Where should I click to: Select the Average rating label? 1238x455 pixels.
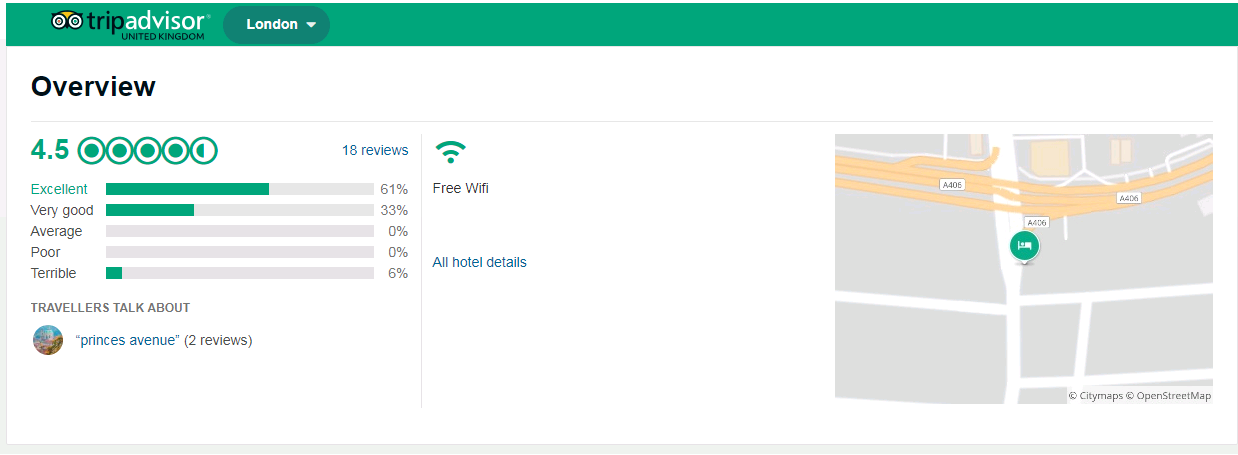(56, 231)
